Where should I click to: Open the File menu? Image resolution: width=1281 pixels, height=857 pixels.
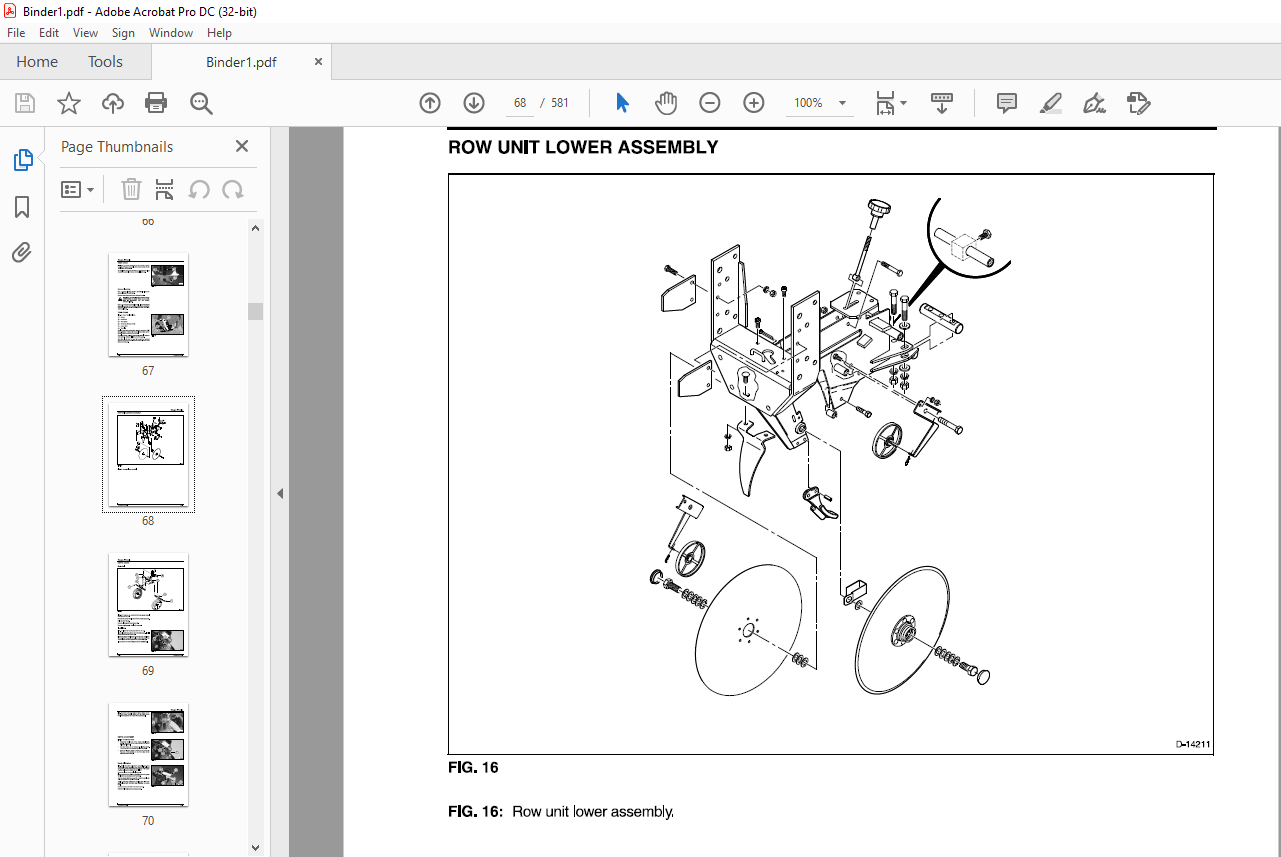coord(16,33)
